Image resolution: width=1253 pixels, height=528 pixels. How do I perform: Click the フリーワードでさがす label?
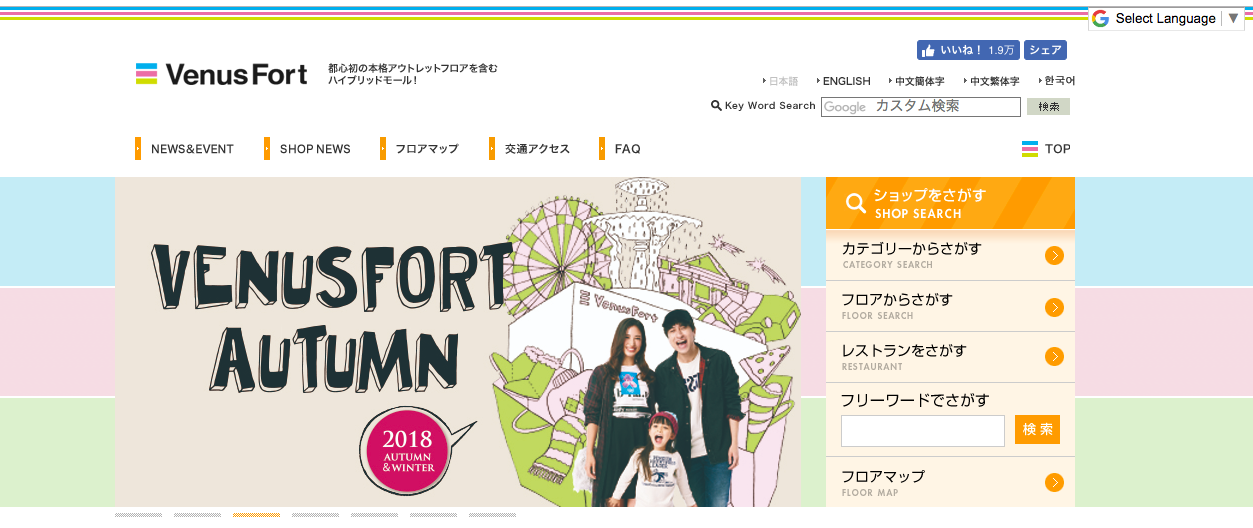tap(915, 400)
